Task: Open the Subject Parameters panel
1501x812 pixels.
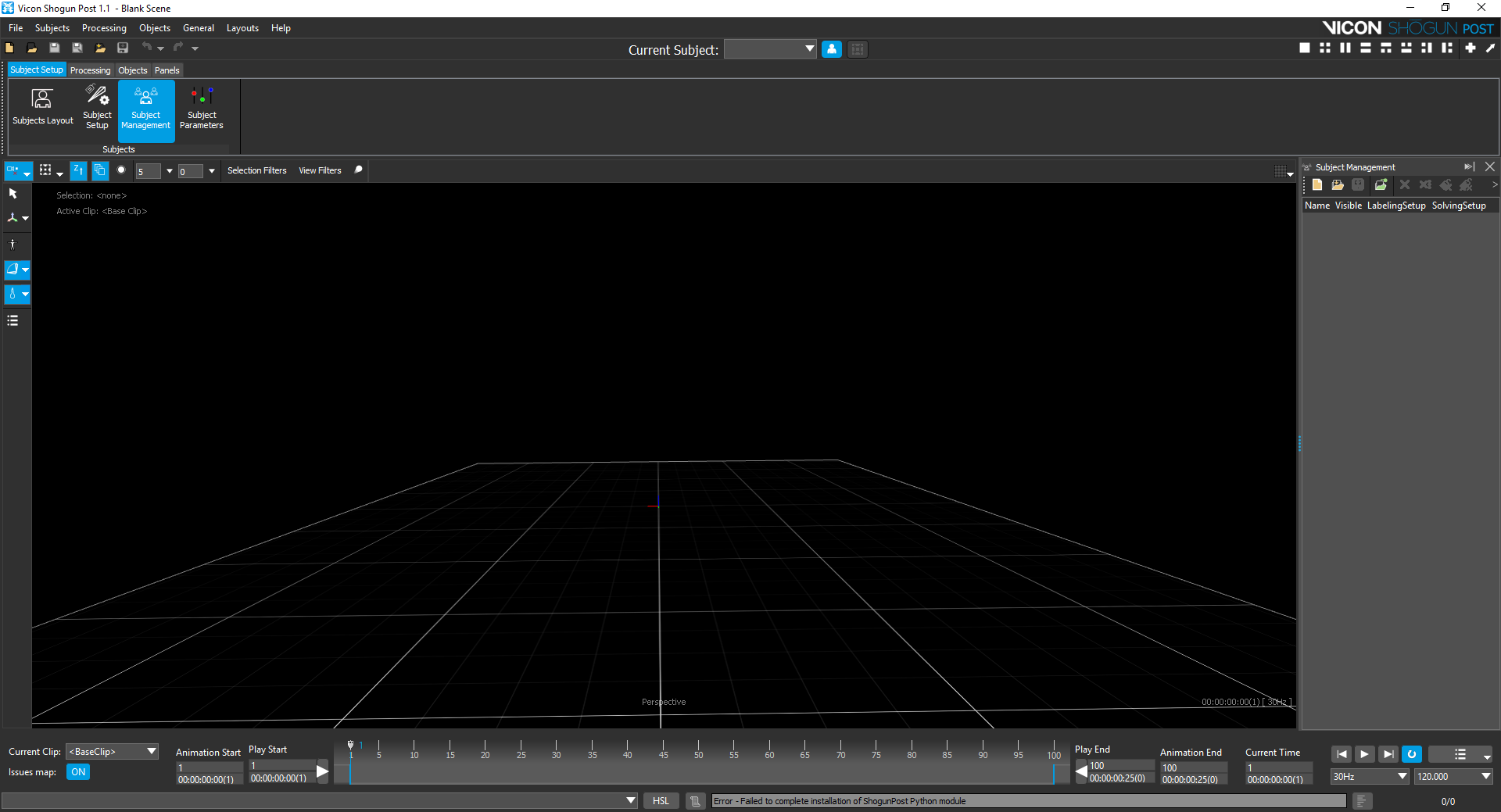Action: (x=201, y=106)
